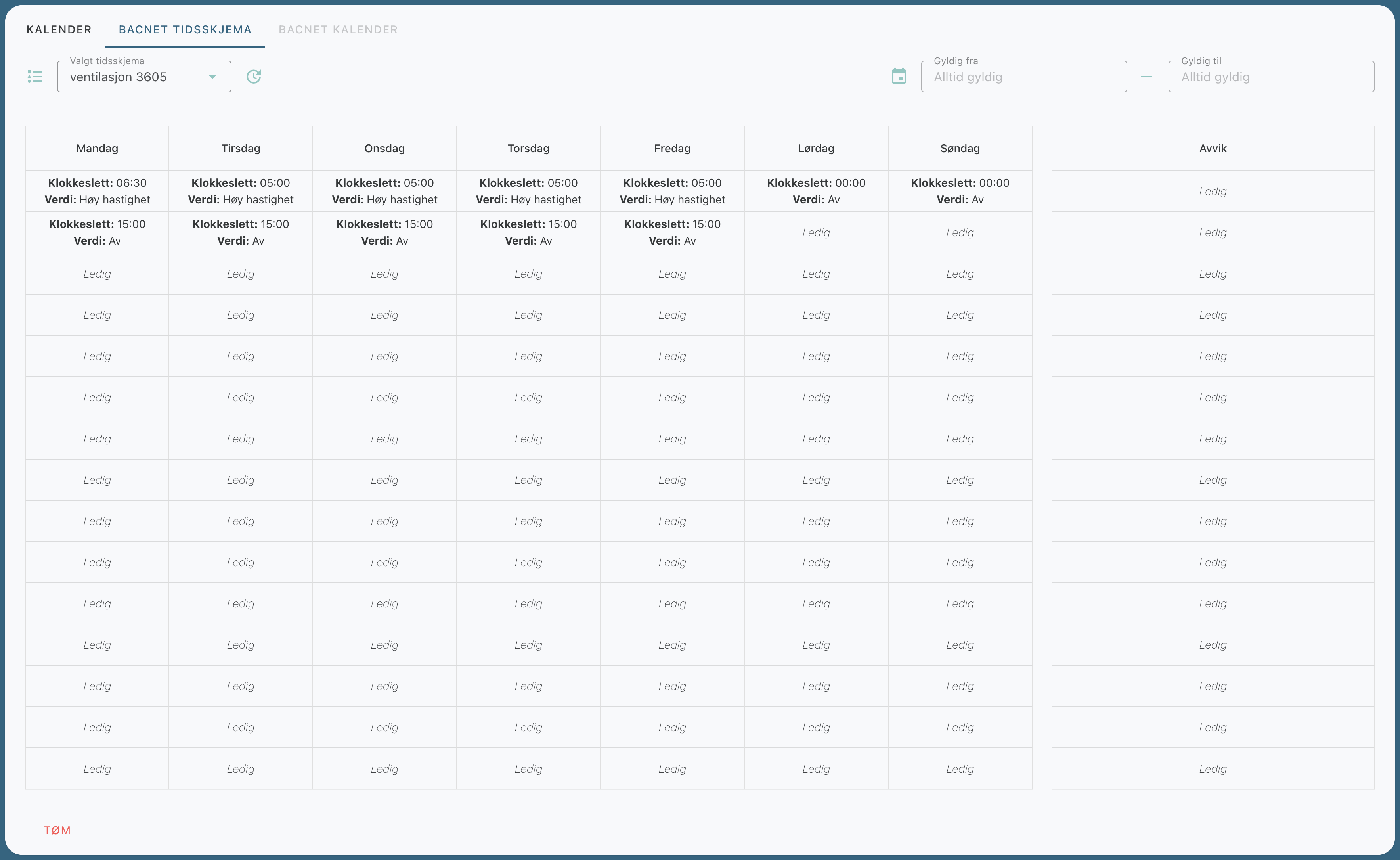The width and height of the screenshot is (1400, 860).
Task: Expand the ventilasjon 3605 dropdown arrow
Action: (212, 77)
